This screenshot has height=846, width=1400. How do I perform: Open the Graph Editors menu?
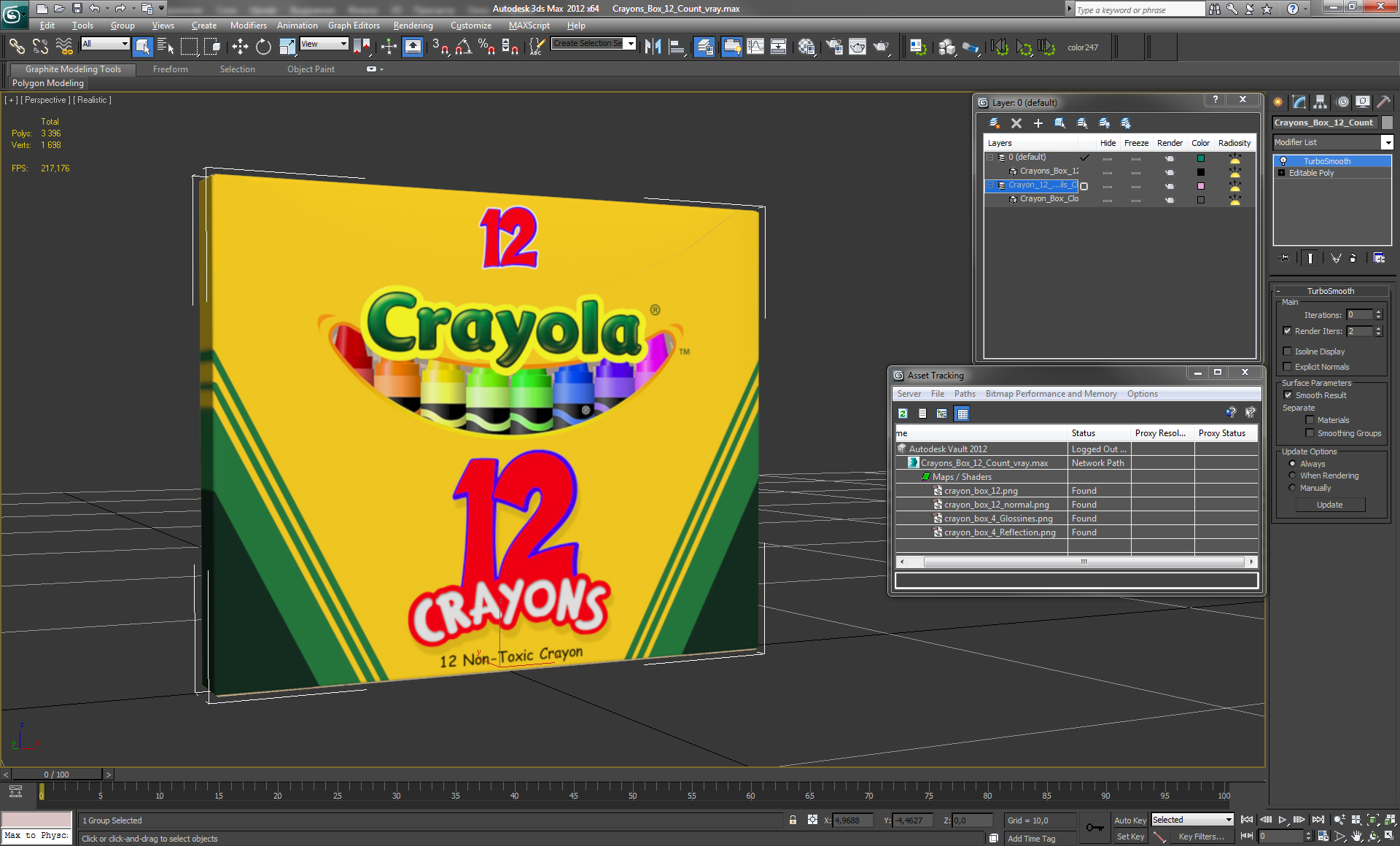354,26
